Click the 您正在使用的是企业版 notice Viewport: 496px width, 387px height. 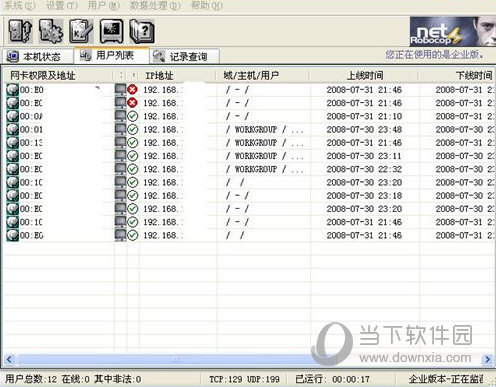(x=435, y=55)
